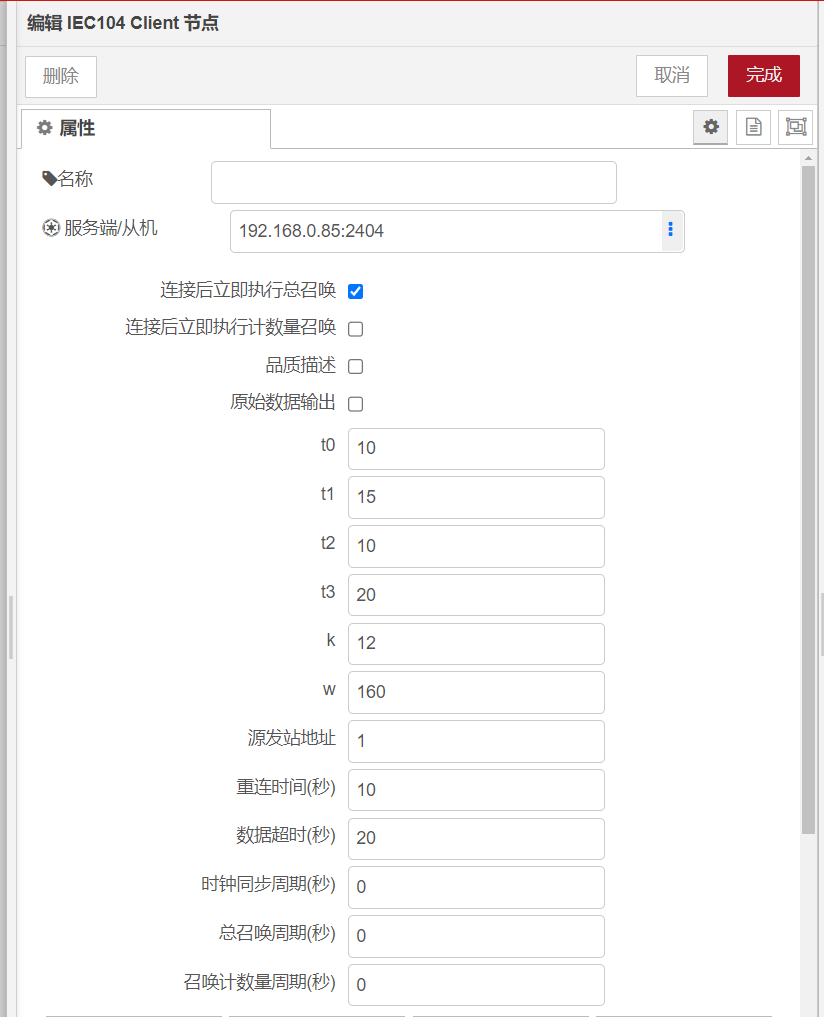Click the 取消 button
This screenshot has width=824, height=1017.
click(x=671, y=75)
